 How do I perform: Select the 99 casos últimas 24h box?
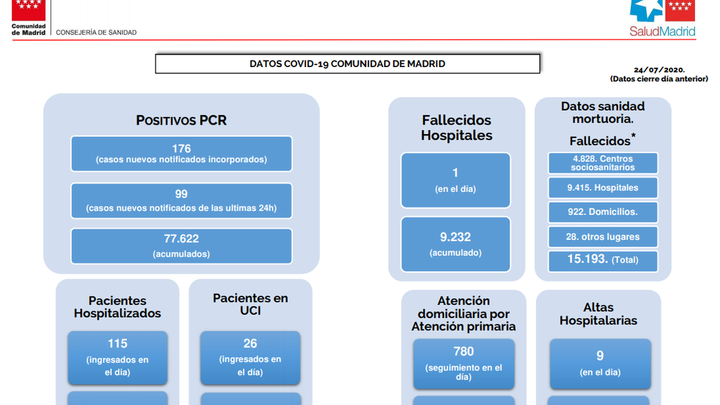coord(181,200)
